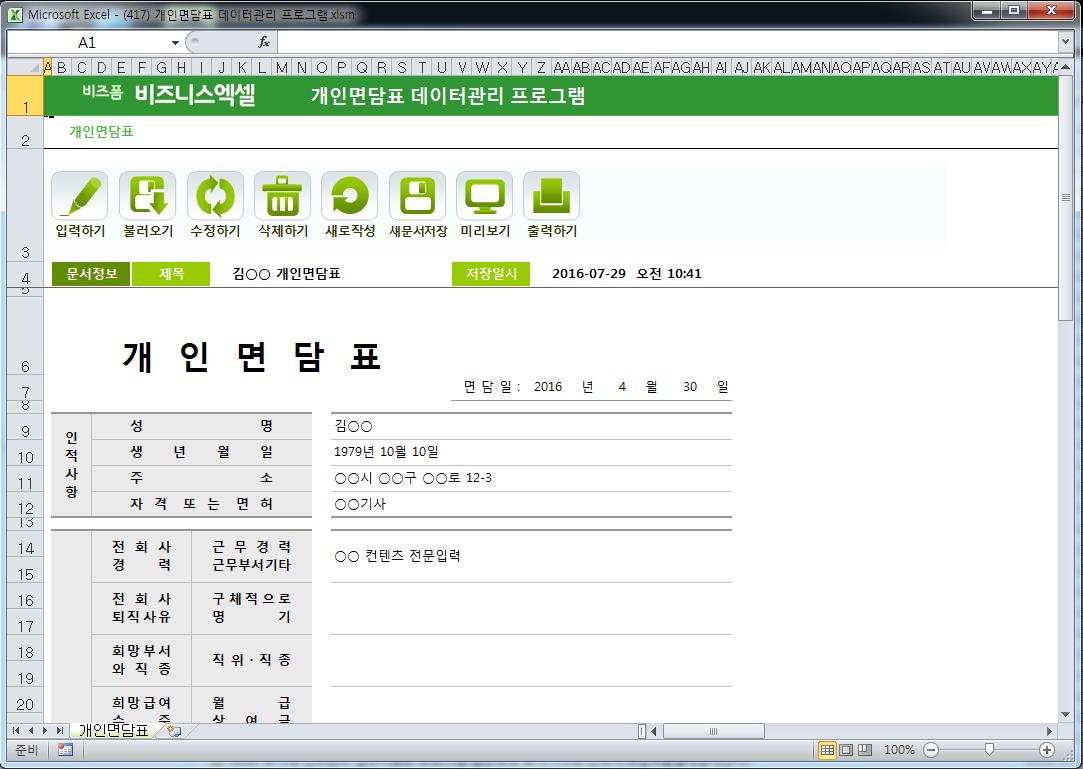
Task: Click the 입력하기 pencil icon
Action: (x=79, y=197)
